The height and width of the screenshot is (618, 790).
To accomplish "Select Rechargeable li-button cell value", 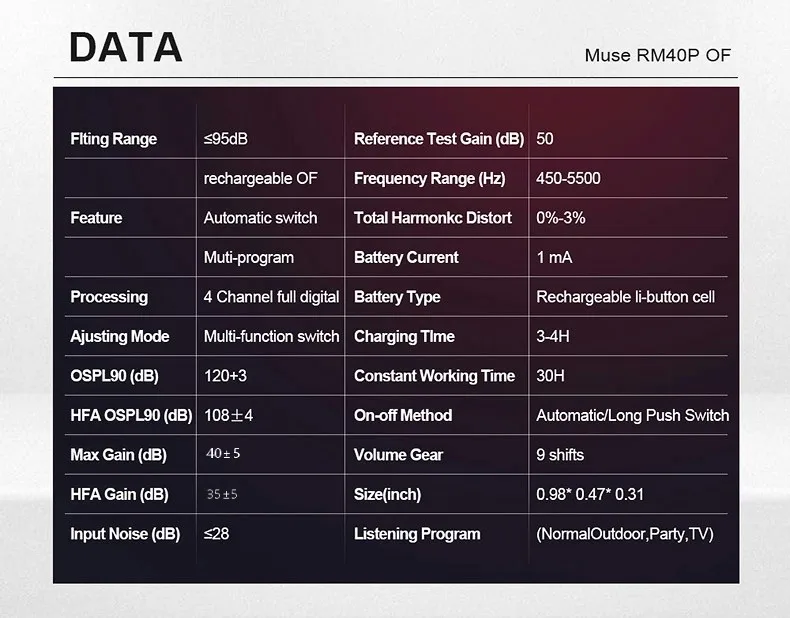I will pos(625,297).
